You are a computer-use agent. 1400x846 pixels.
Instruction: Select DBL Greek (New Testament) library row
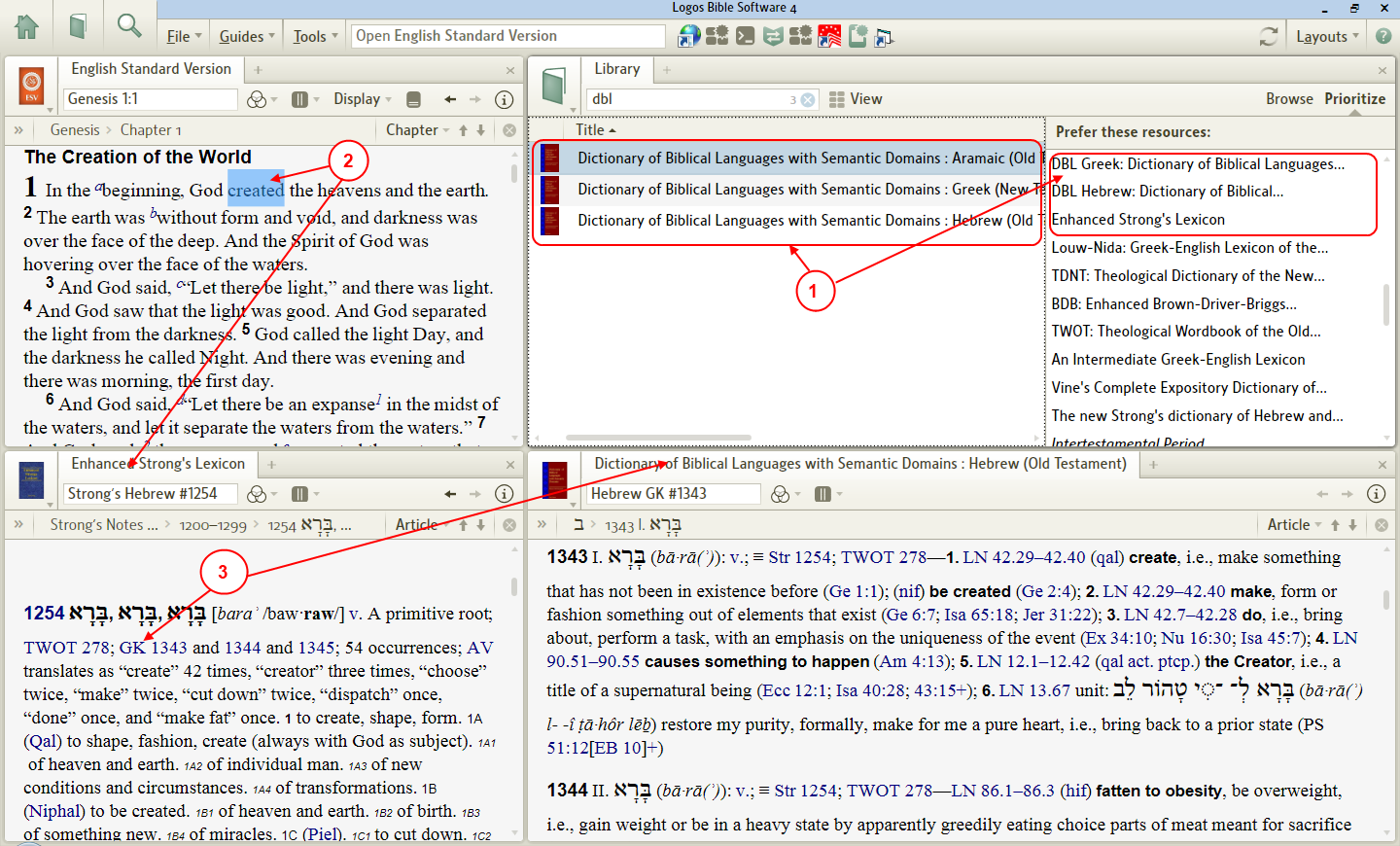787,190
